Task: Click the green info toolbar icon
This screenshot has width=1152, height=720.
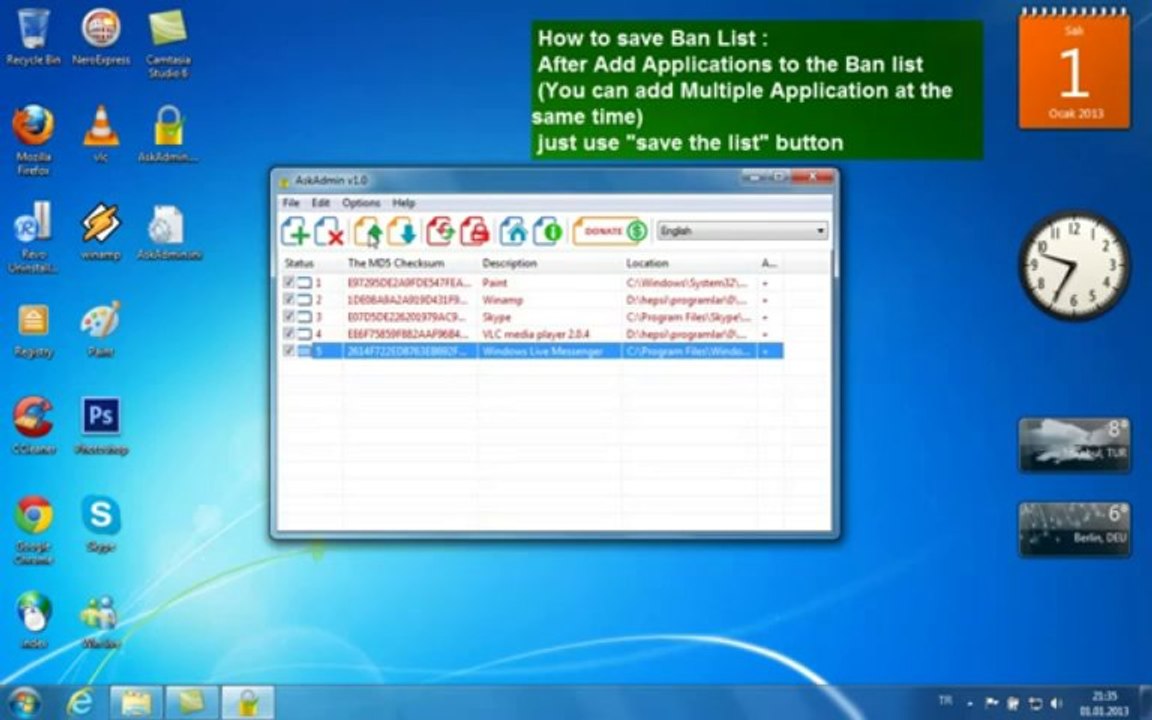Action: click(547, 231)
